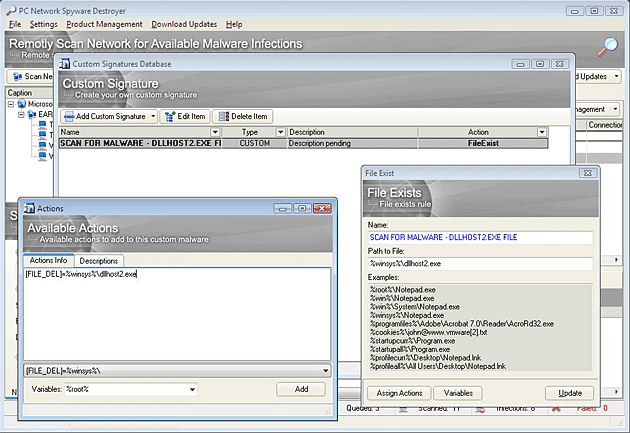
Task: Click the Assign Actions button
Action: [397, 393]
